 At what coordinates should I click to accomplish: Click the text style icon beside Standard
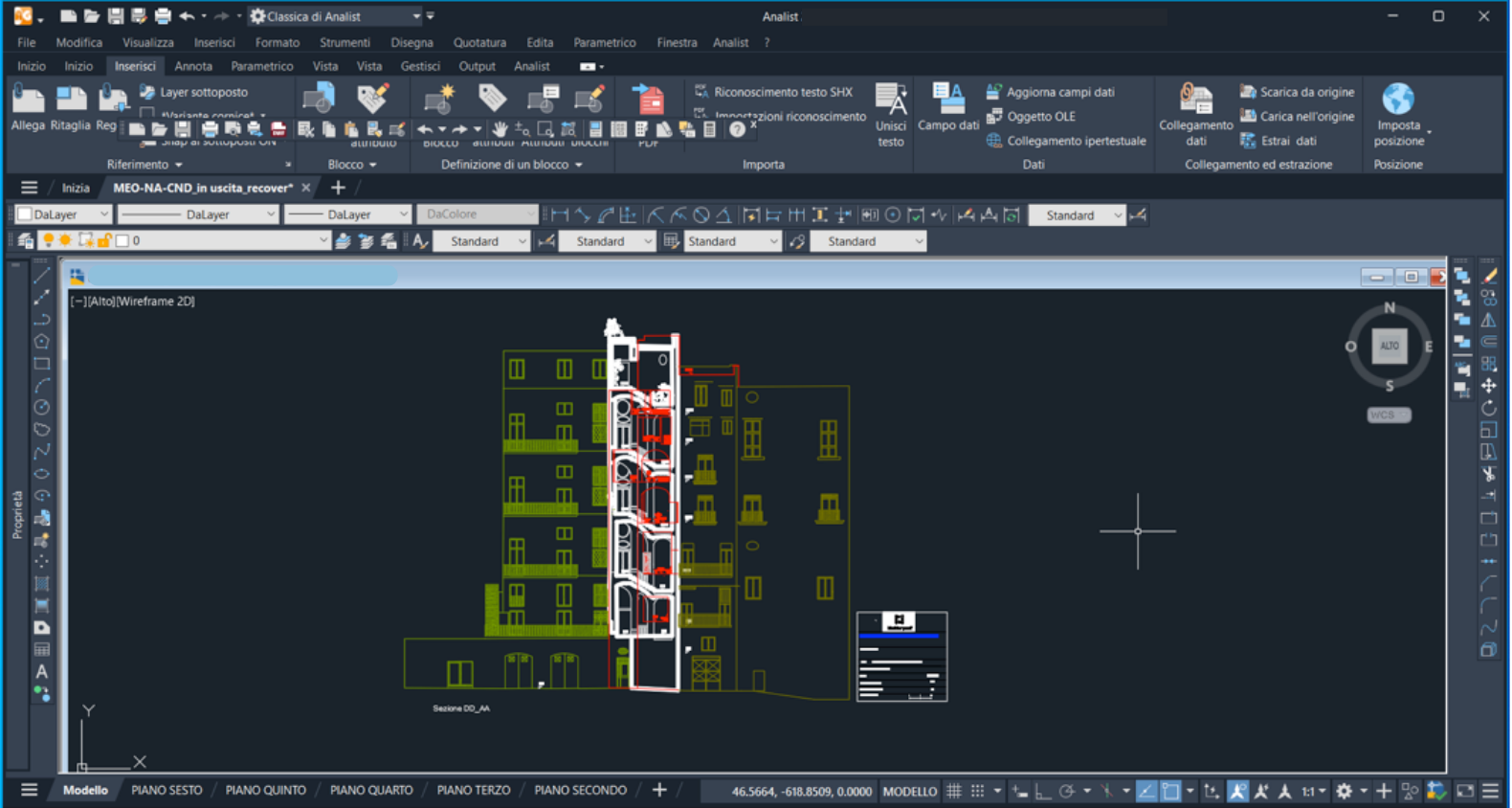coord(419,241)
